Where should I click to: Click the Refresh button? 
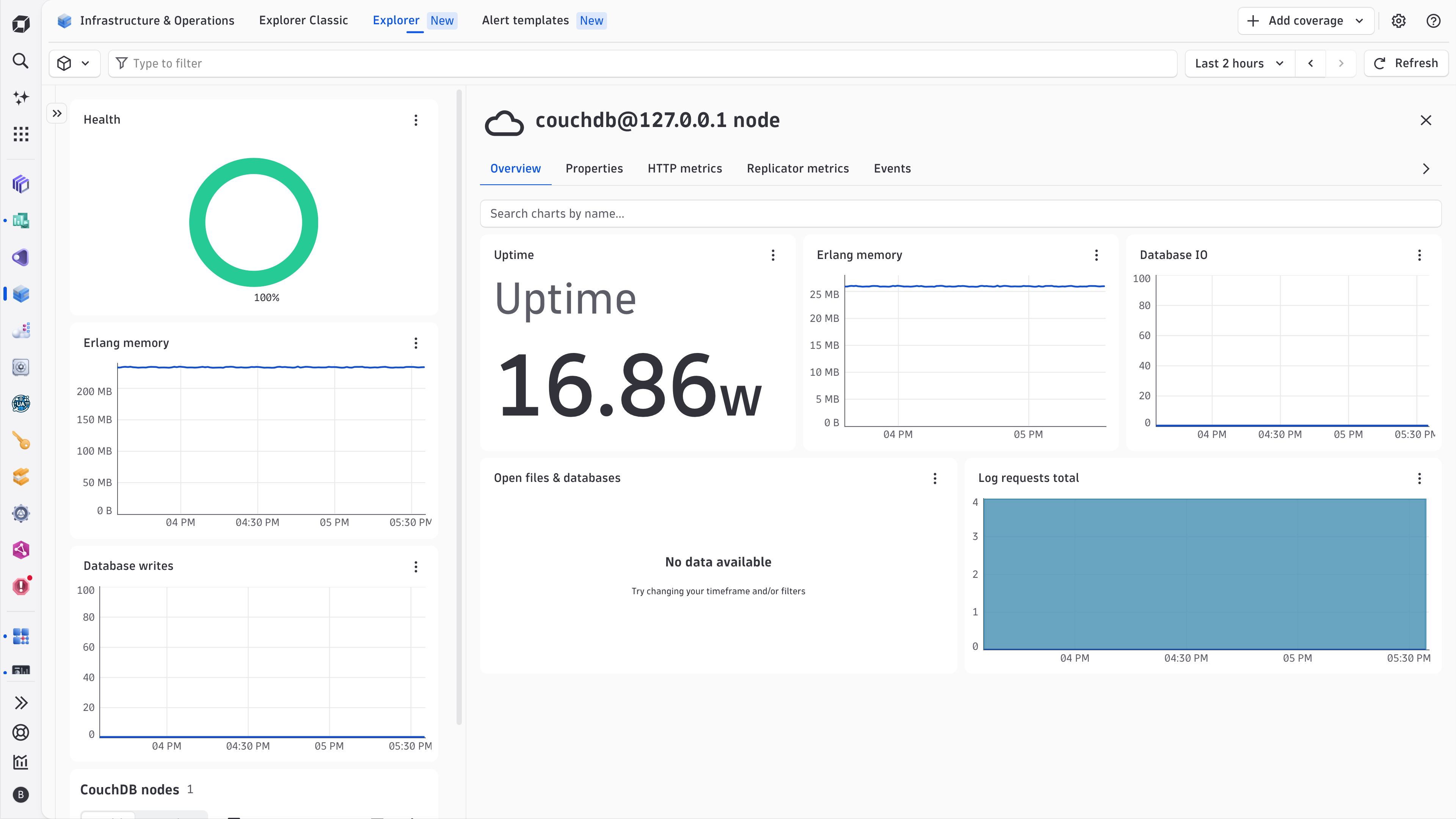pyautogui.click(x=1406, y=63)
